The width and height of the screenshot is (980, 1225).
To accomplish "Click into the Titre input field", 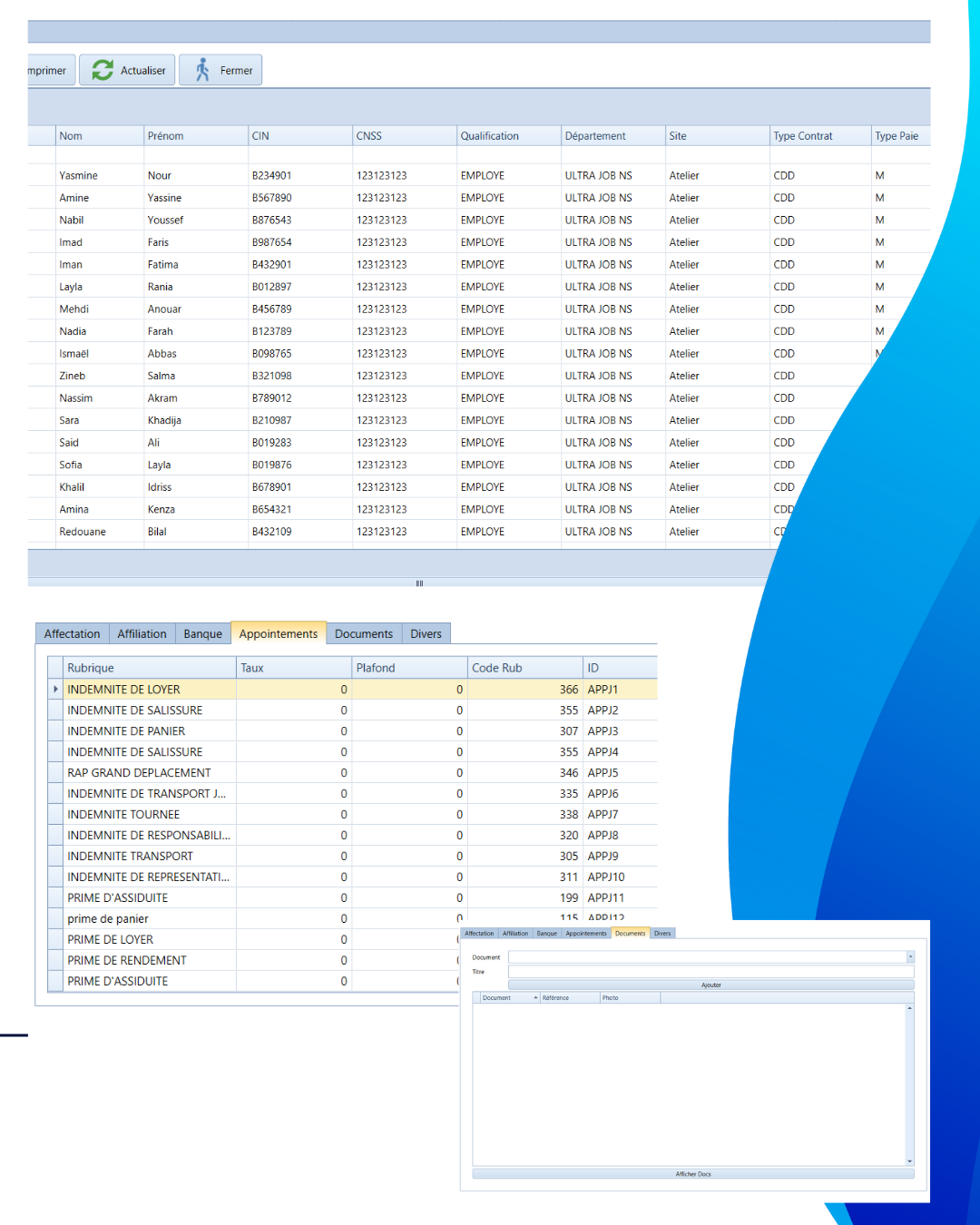I will (x=710, y=972).
